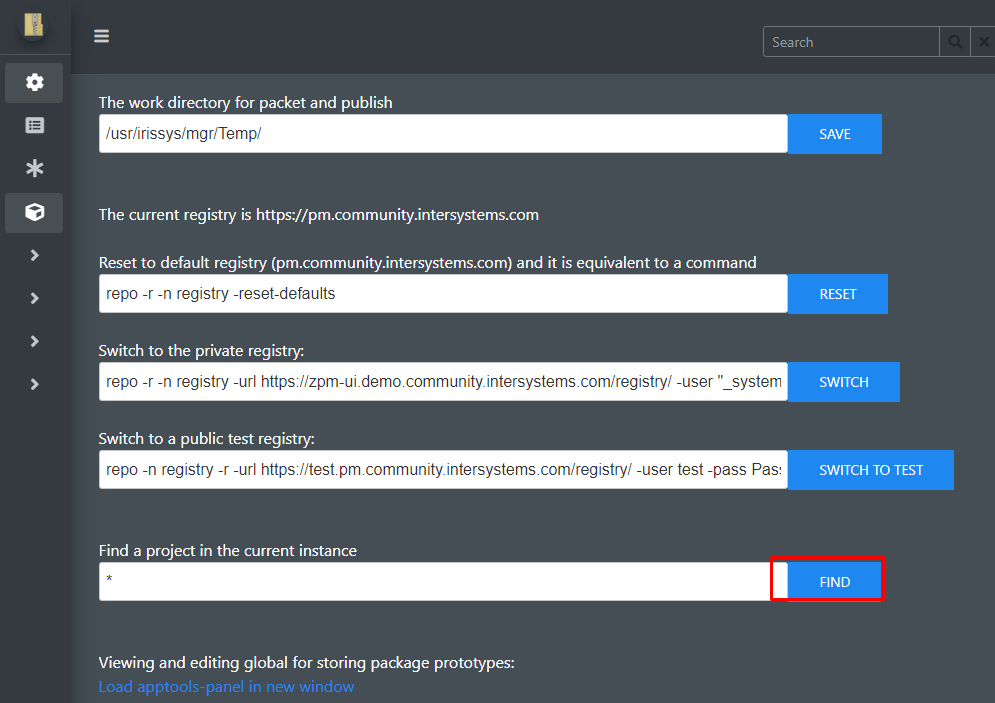Click the magnifier search icon

tap(954, 42)
